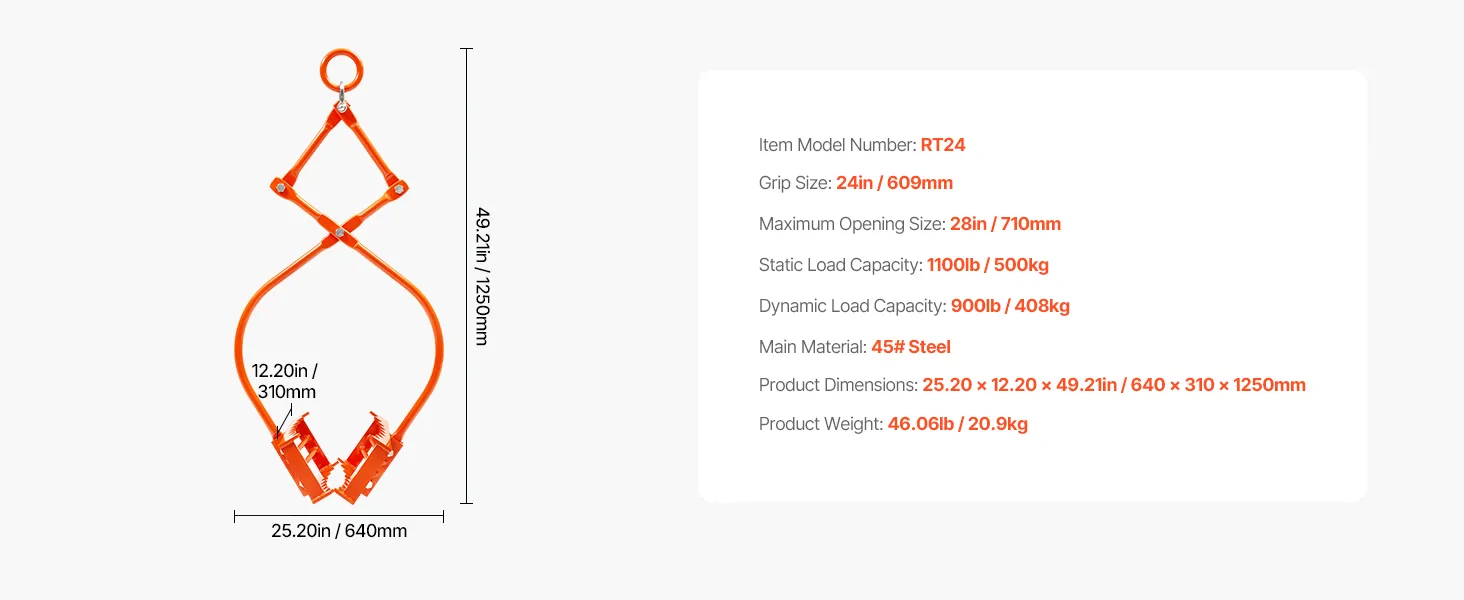Click the center pivot bolt of the tongs
The width and height of the screenshot is (1464, 600).
pos(340,232)
